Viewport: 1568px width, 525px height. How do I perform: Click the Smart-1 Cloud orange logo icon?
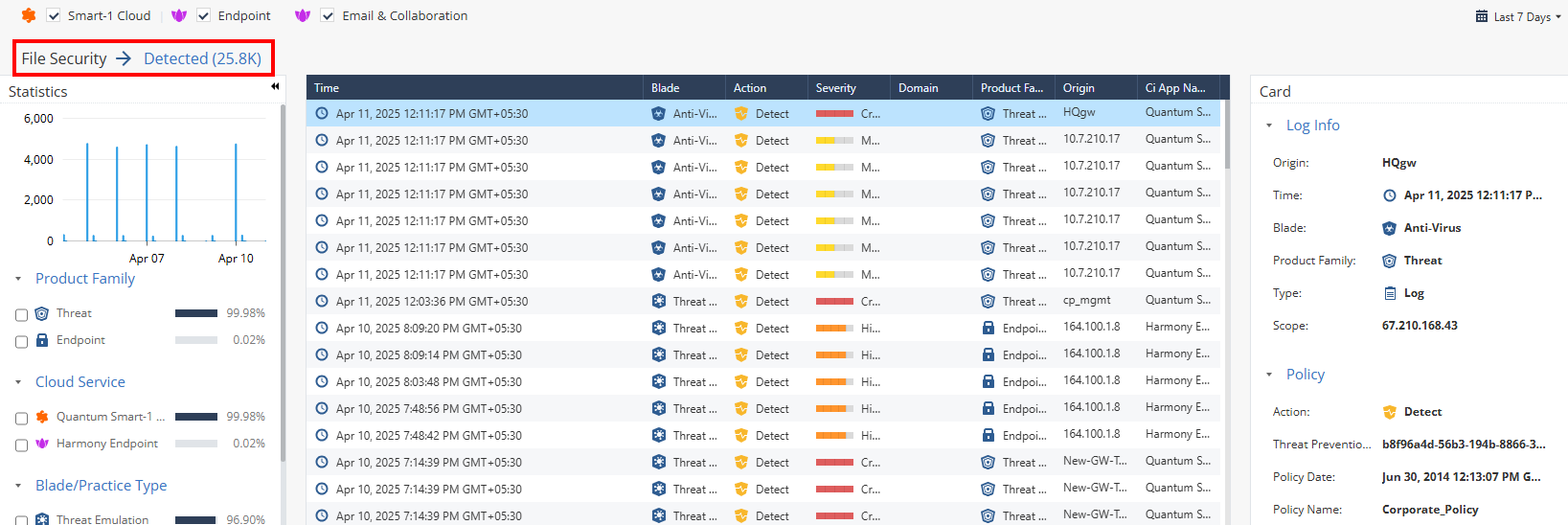click(29, 15)
